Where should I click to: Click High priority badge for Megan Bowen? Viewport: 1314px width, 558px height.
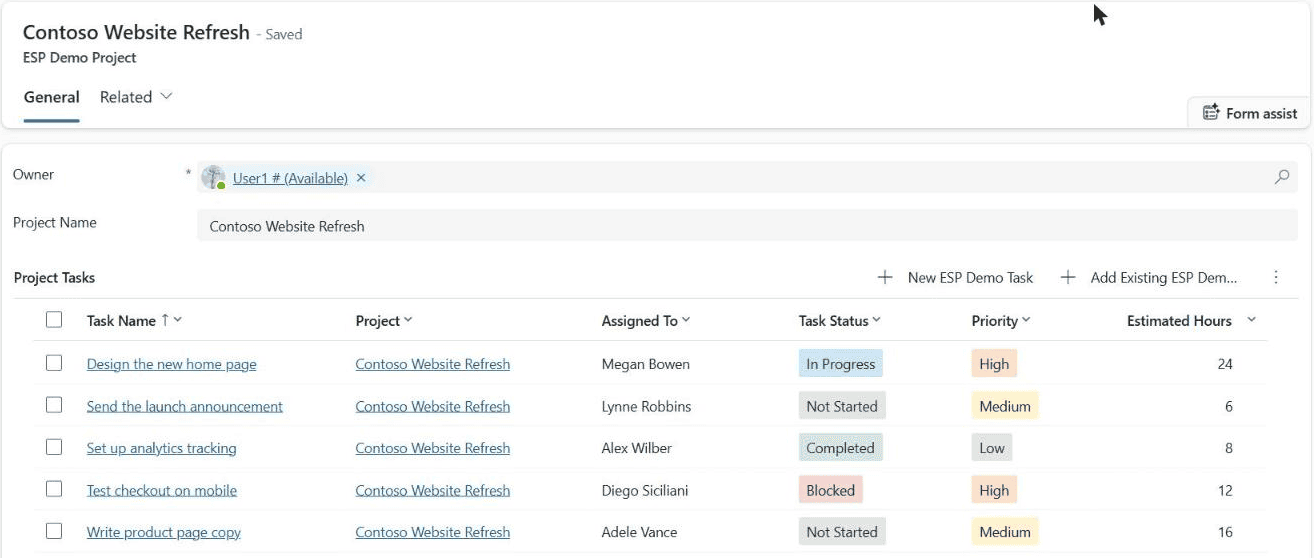pos(994,364)
